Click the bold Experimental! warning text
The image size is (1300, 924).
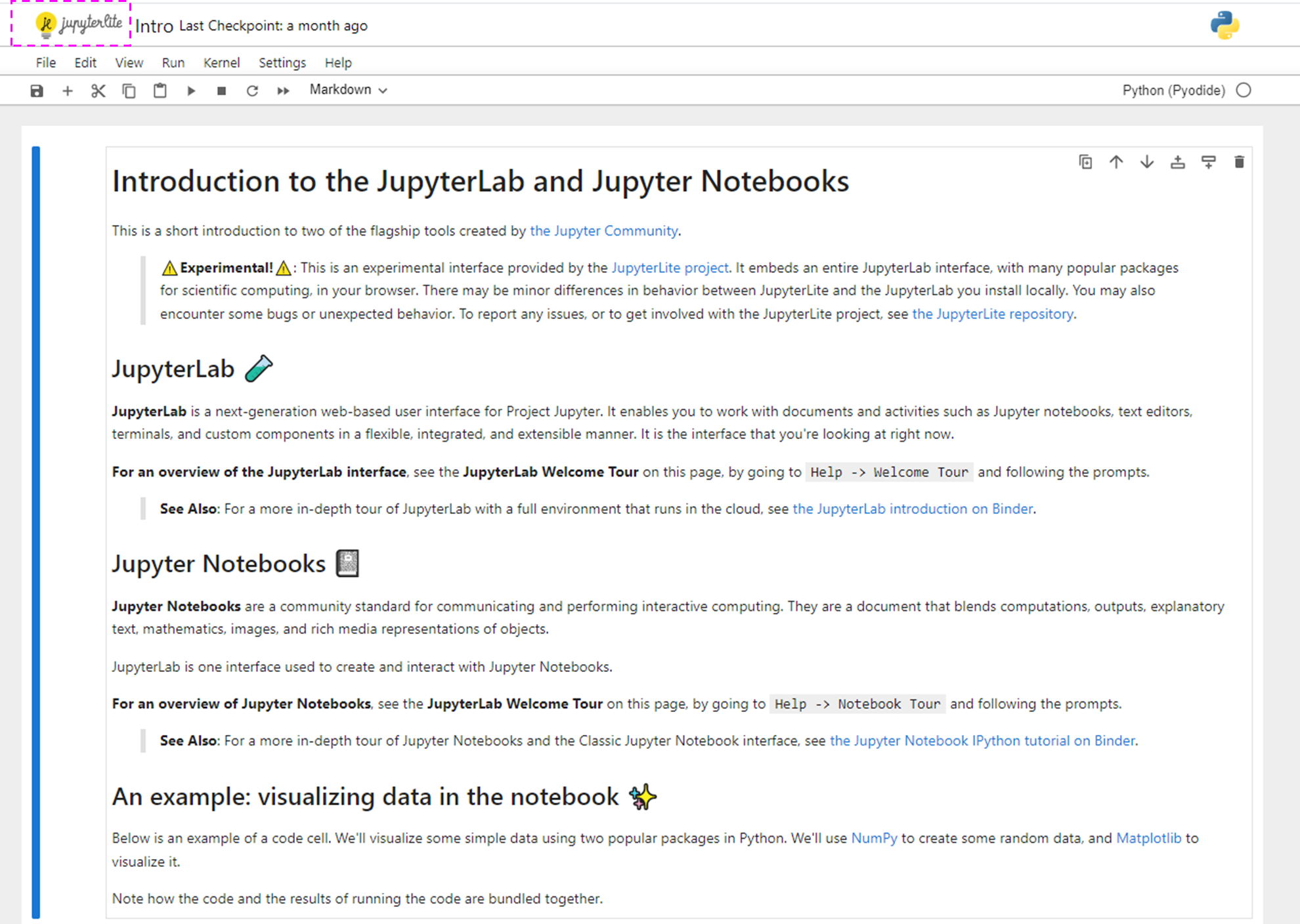coord(227,268)
